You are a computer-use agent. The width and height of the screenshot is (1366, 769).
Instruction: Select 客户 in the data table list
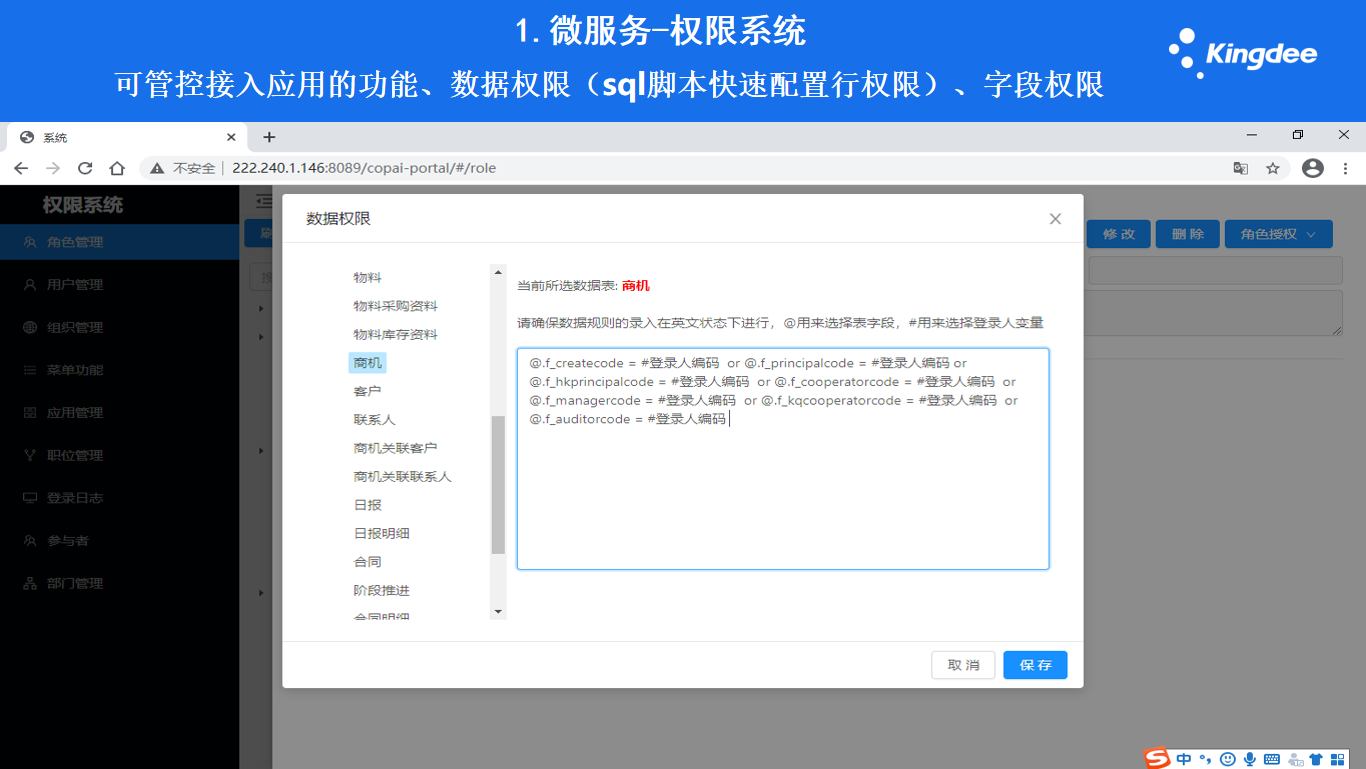pos(367,391)
